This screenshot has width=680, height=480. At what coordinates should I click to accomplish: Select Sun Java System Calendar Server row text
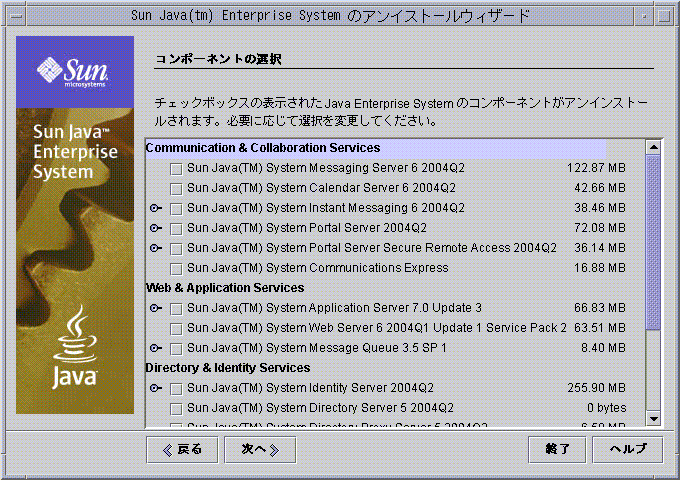click(x=321, y=188)
